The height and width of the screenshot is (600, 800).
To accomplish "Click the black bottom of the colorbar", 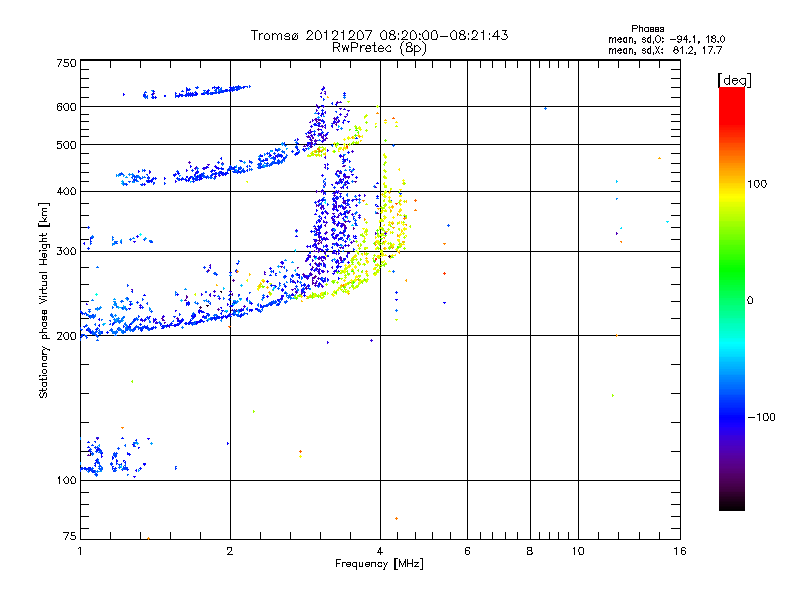I will click(732, 503).
